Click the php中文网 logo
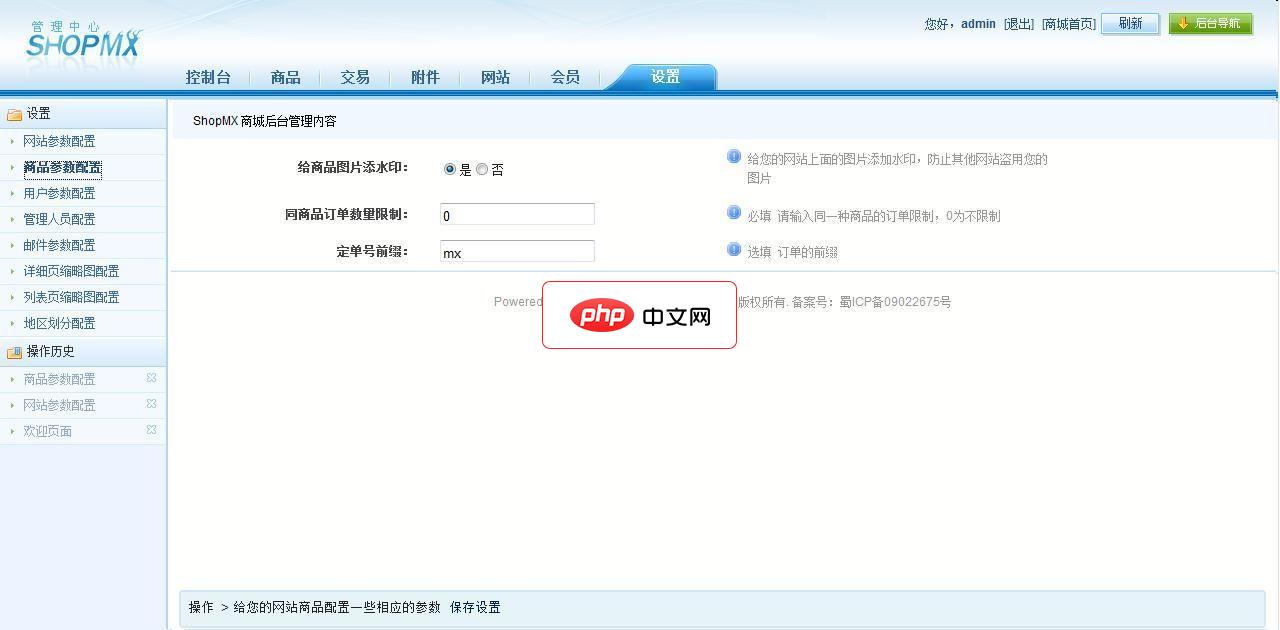 pyautogui.click(x=639, y=315)
